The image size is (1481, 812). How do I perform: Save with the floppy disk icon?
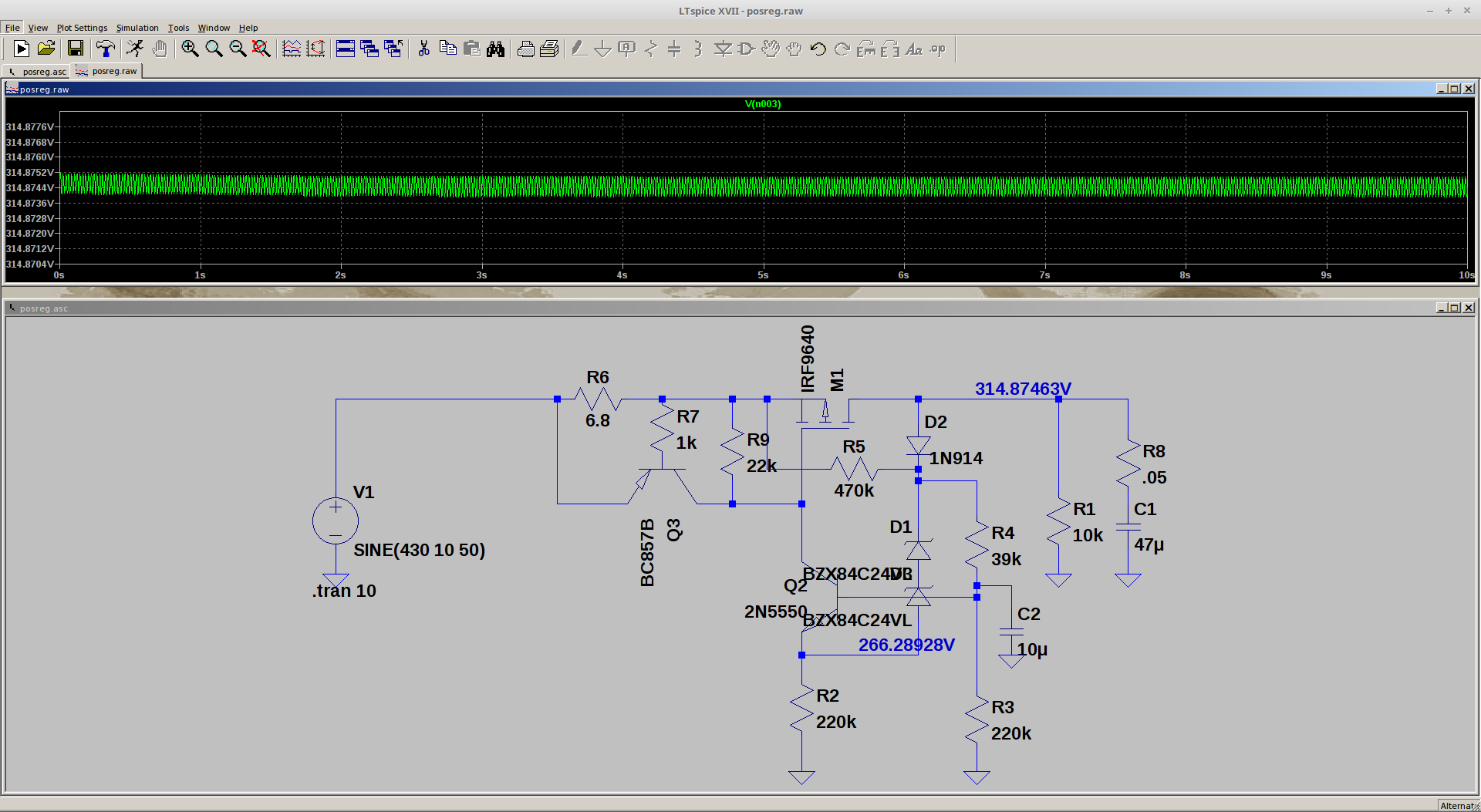click(x=76, y=49)
